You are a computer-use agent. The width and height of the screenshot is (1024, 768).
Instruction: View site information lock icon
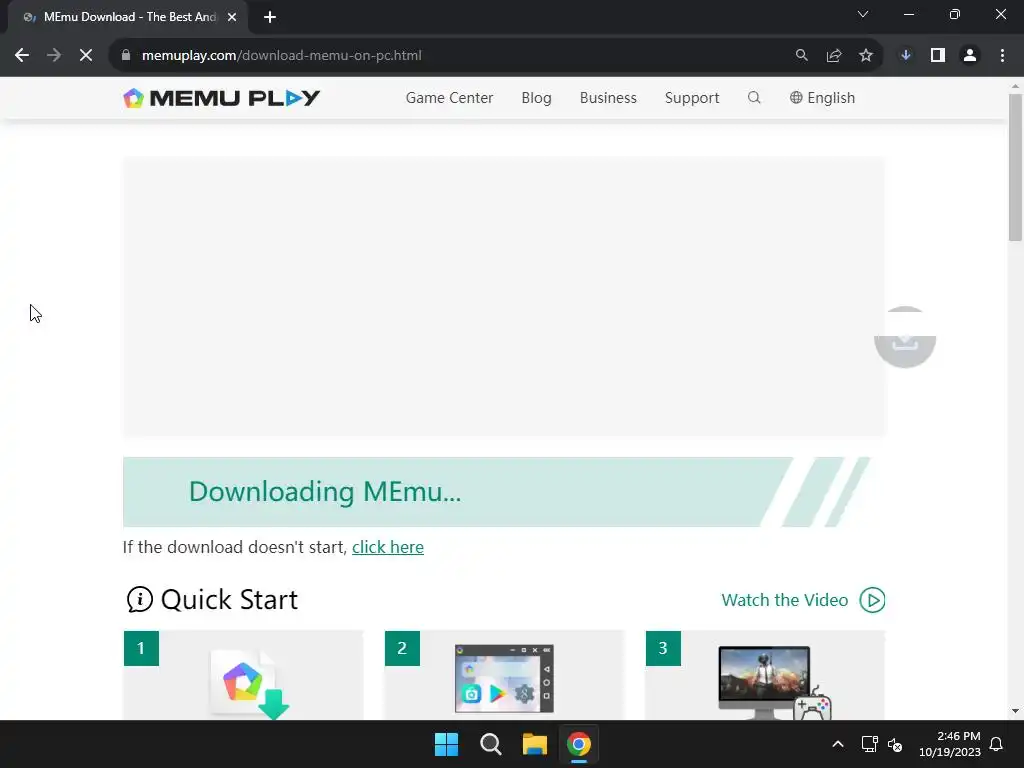click(126, 56)
